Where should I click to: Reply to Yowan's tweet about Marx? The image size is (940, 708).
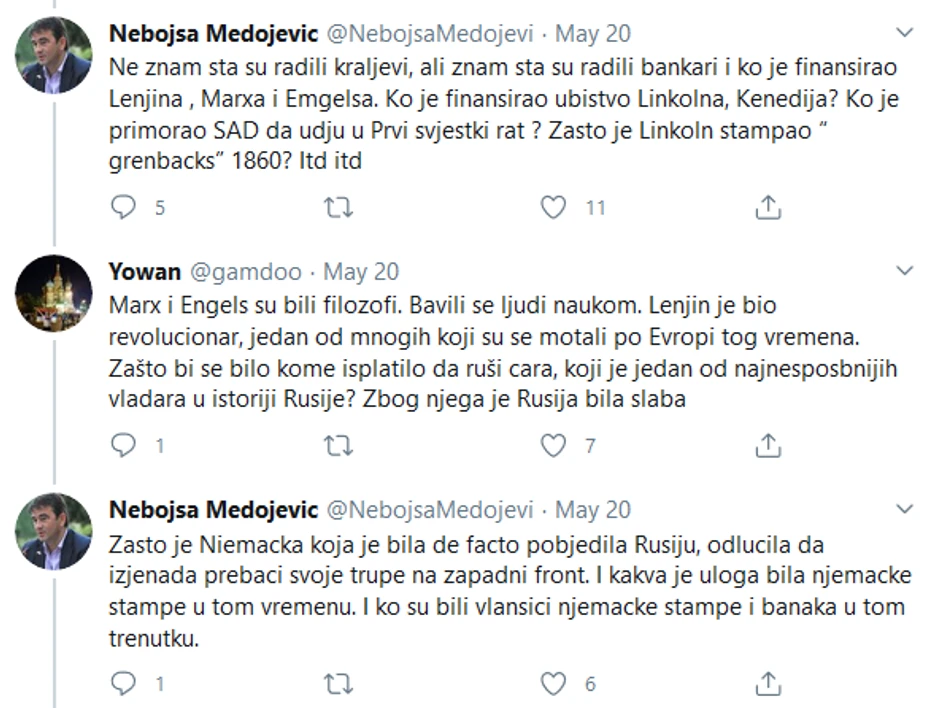click(123, 446)
